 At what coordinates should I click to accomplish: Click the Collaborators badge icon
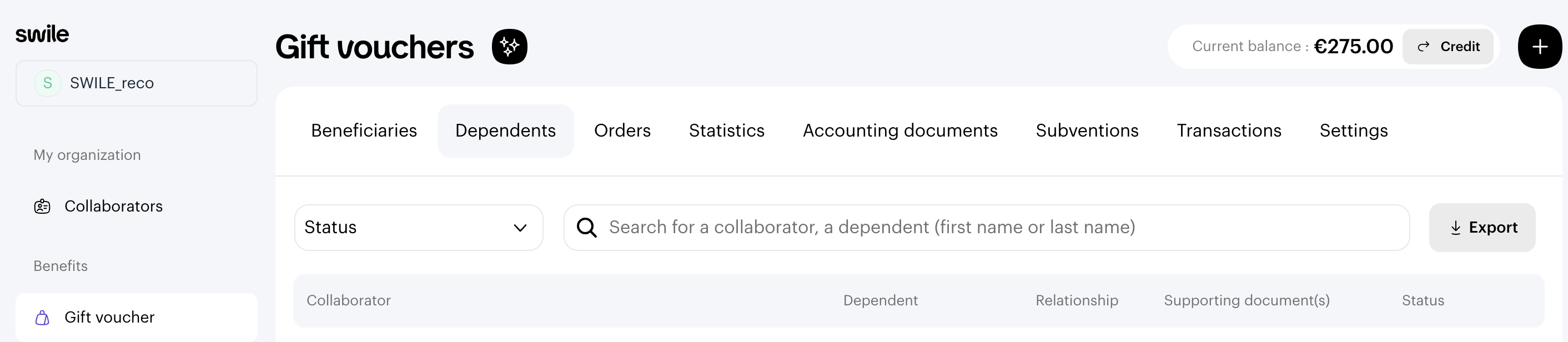(42, 207)
